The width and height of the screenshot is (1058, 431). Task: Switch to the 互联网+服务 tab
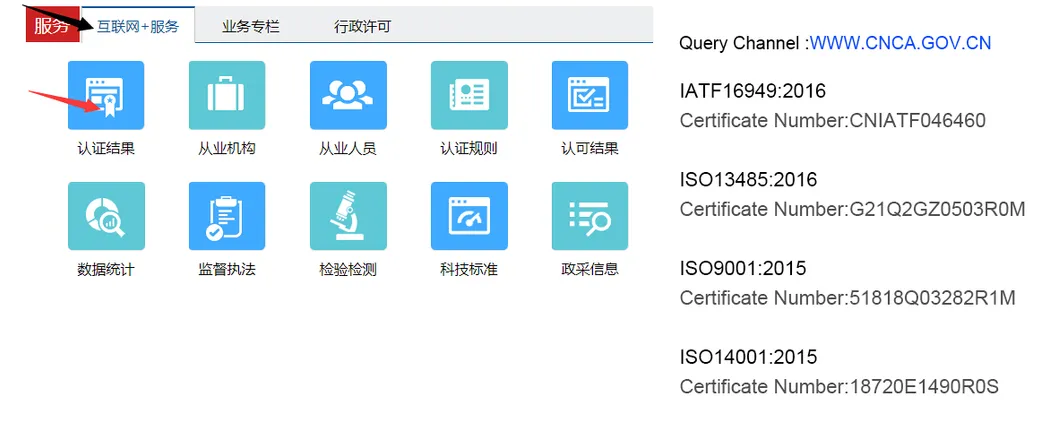point(138,27)
